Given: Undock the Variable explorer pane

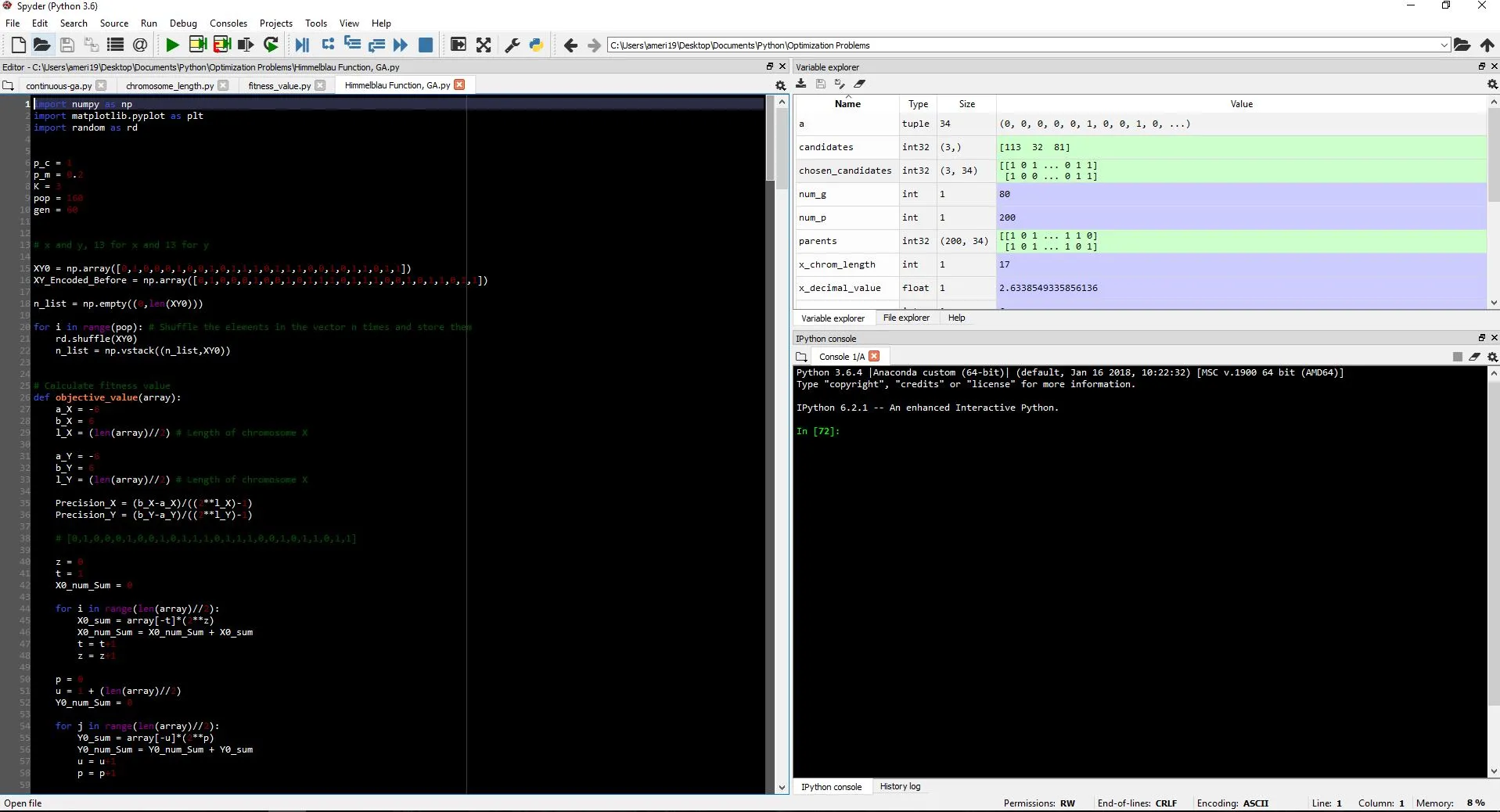Looking at the screenshot, I should point(1481,66).
